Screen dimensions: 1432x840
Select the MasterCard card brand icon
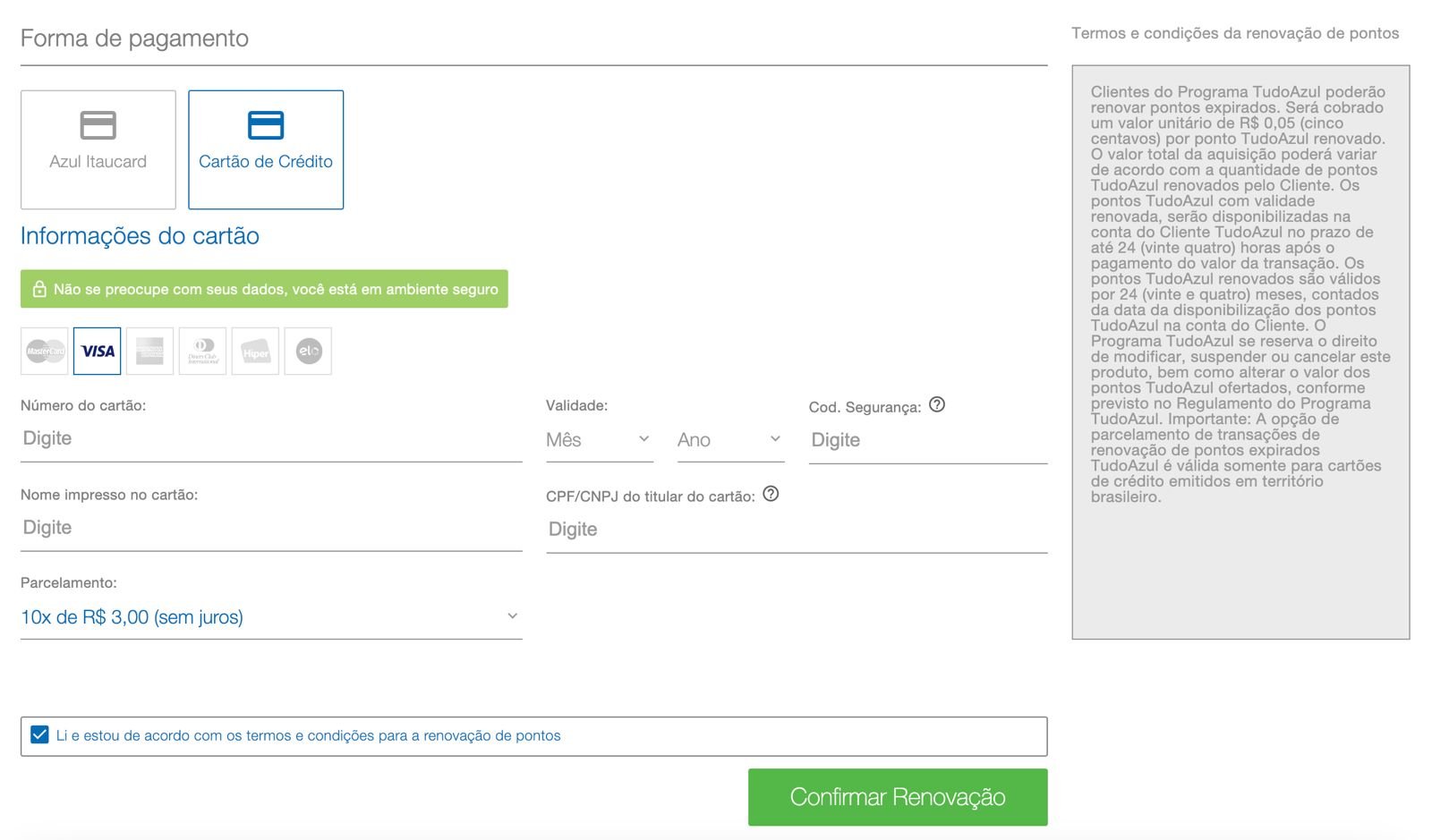(45, 352)
